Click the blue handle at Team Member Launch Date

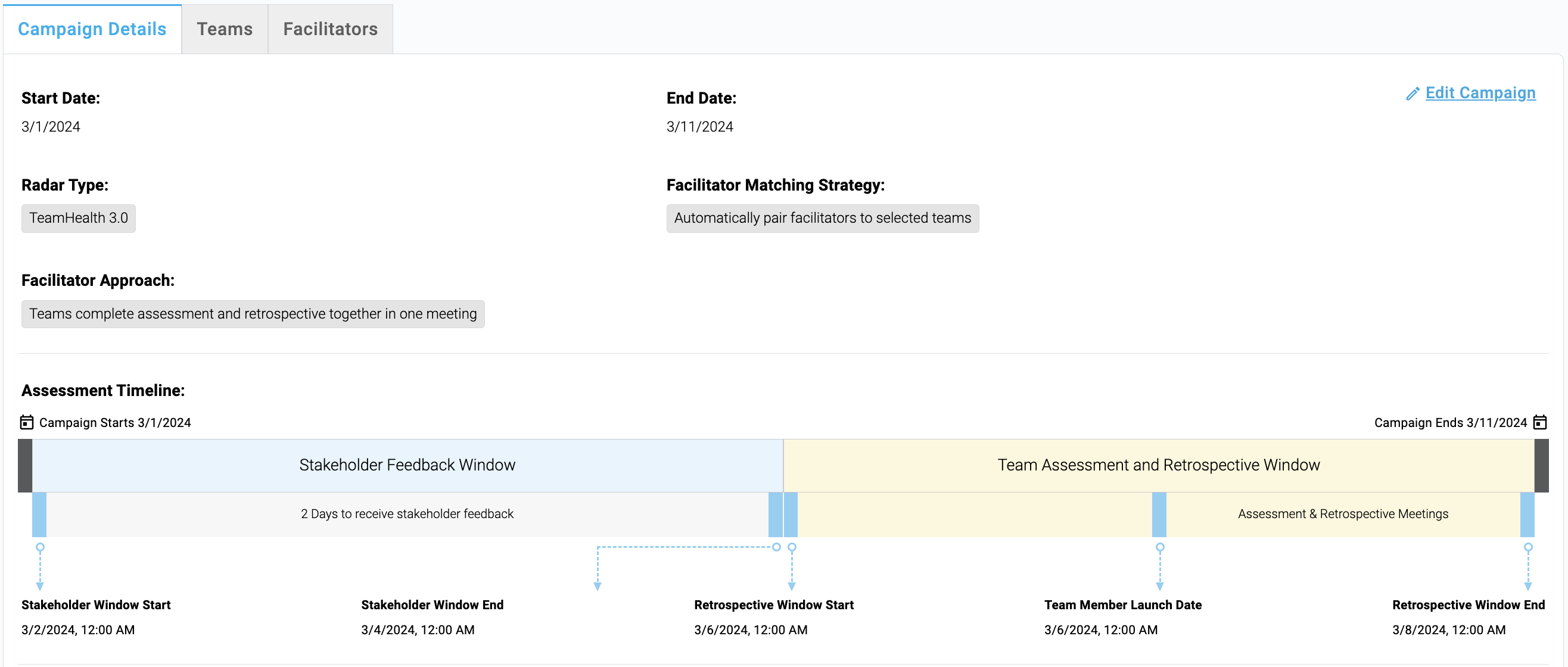1159,515
